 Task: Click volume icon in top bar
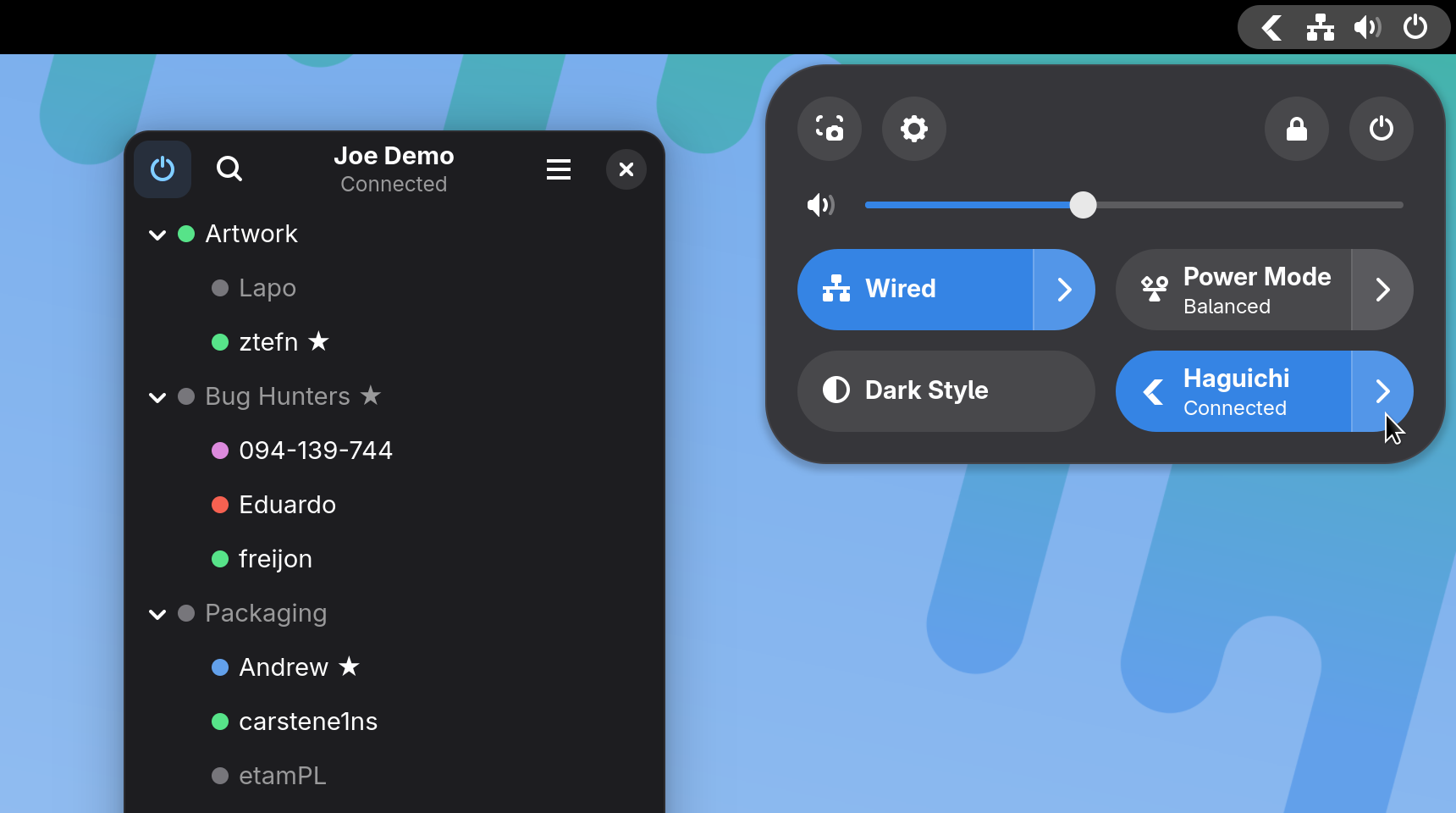pyautogui.click(x=1367, y=28)
